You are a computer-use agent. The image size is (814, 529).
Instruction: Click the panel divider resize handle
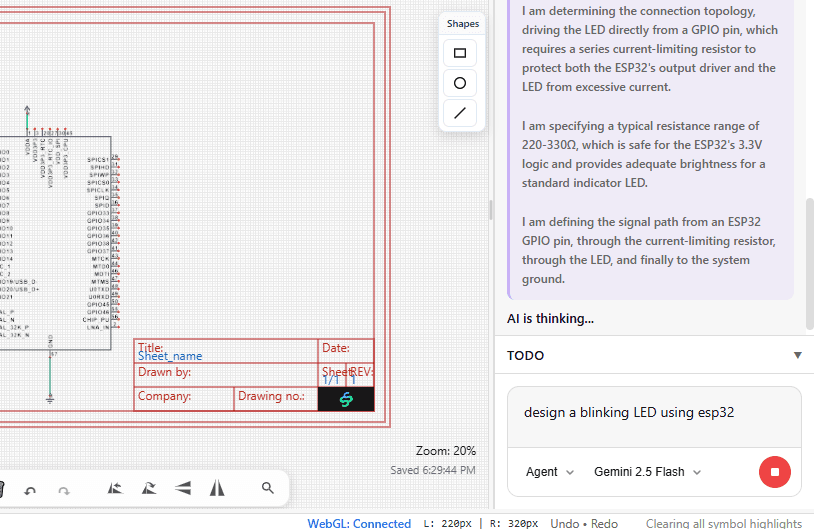pos(490,210)
